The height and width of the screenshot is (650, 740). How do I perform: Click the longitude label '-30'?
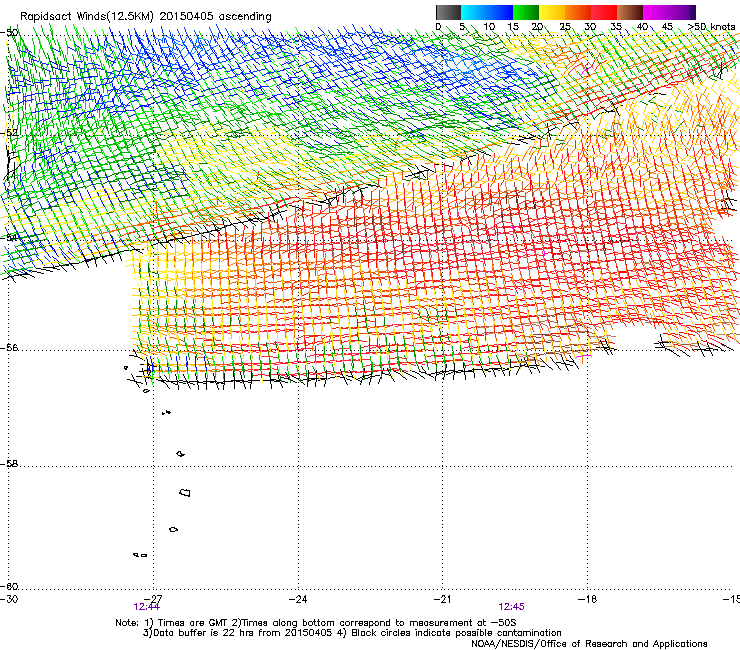(x=9, y=599)
